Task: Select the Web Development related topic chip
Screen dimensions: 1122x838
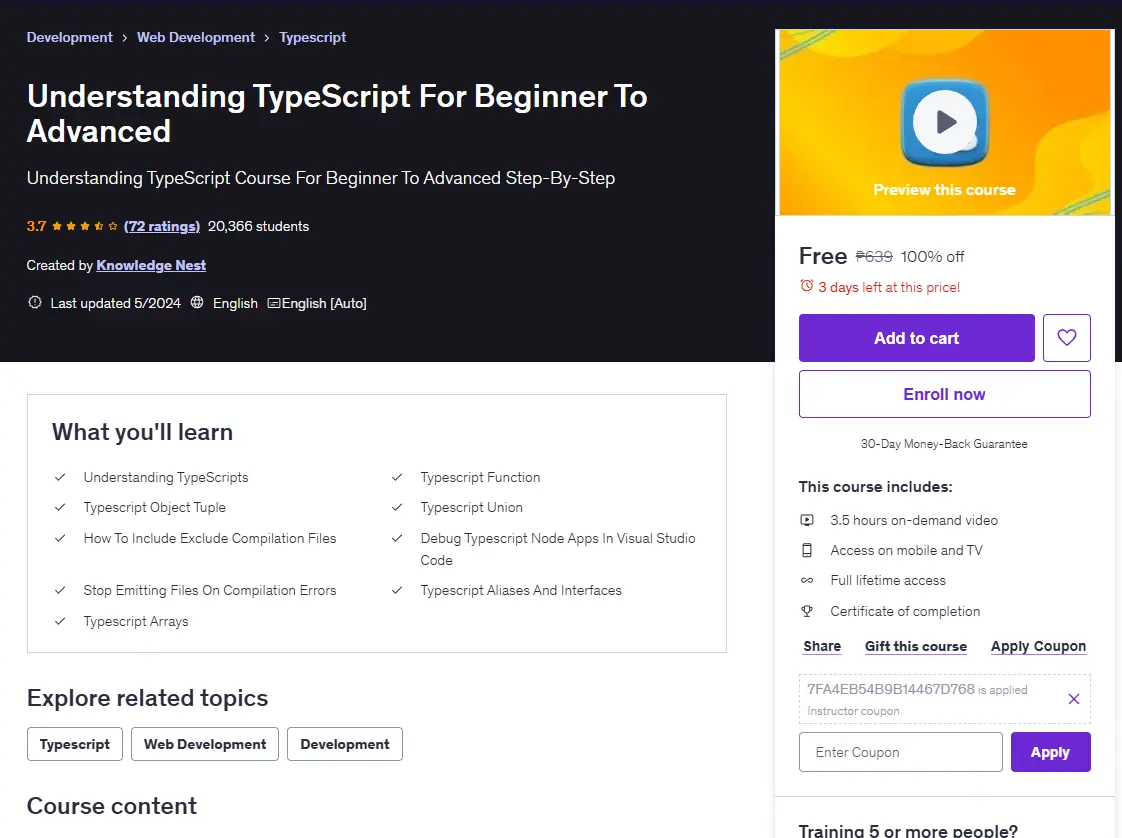Action: point(205,744)
